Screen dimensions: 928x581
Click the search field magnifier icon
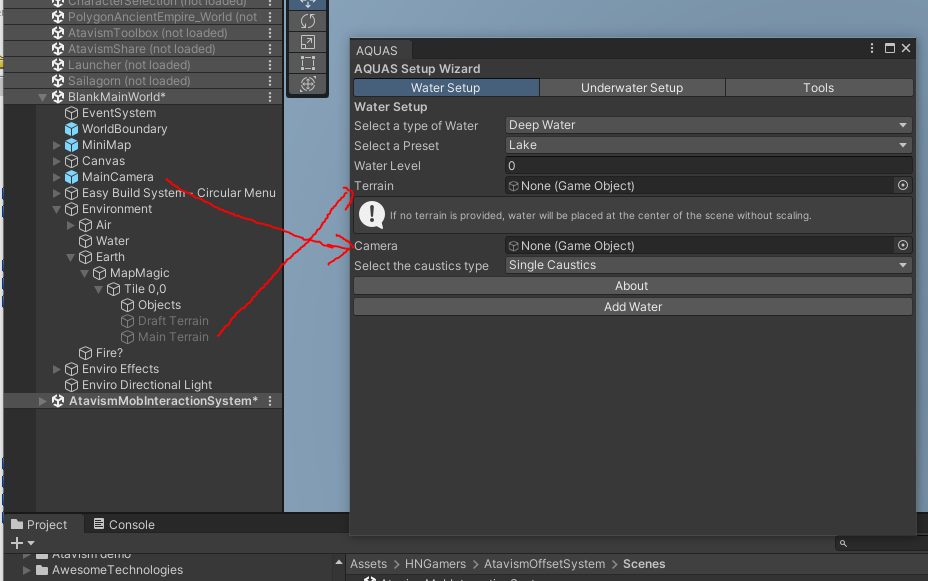[x=843, y=543]
